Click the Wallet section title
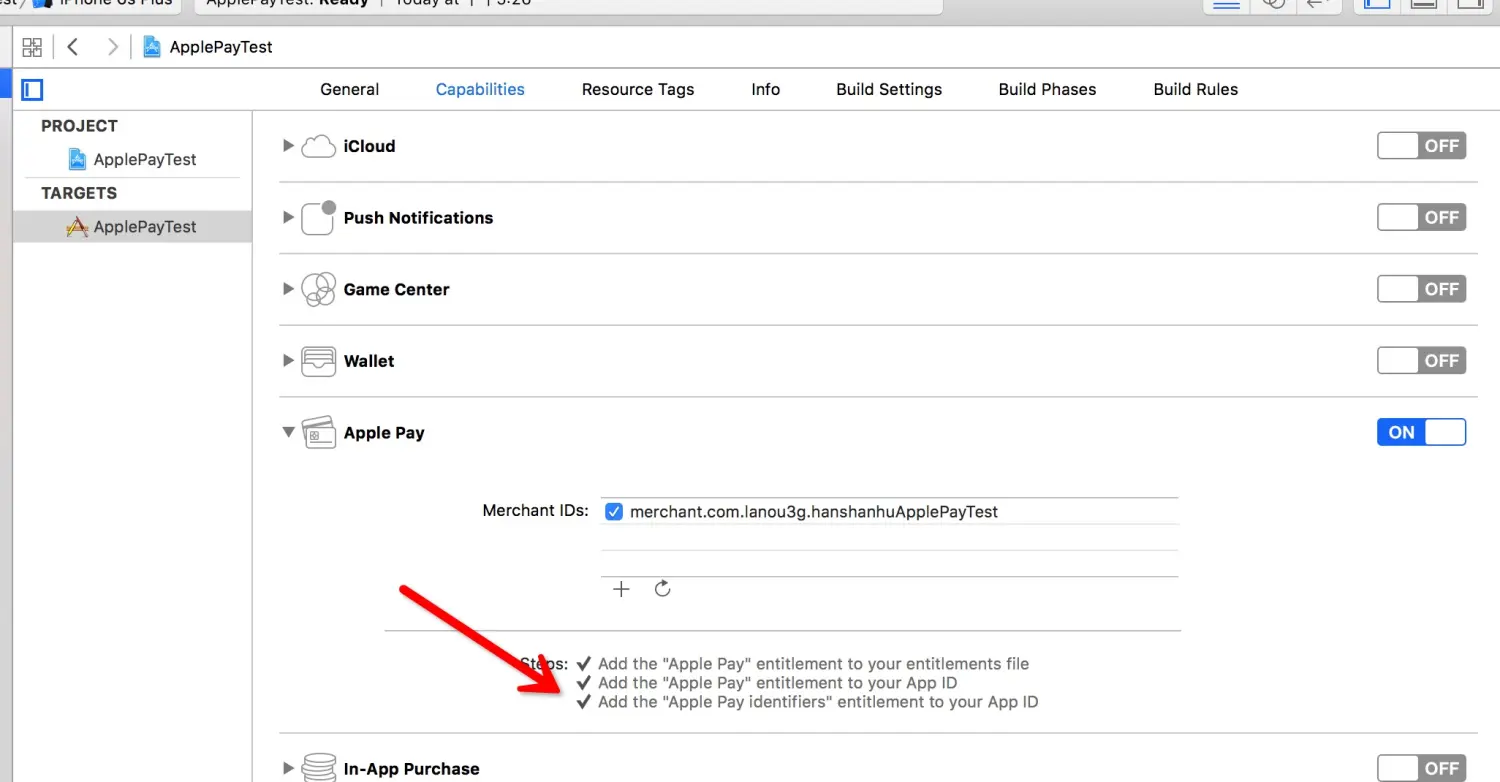This screenshot has height=782, width=1500. pos(369,361)
